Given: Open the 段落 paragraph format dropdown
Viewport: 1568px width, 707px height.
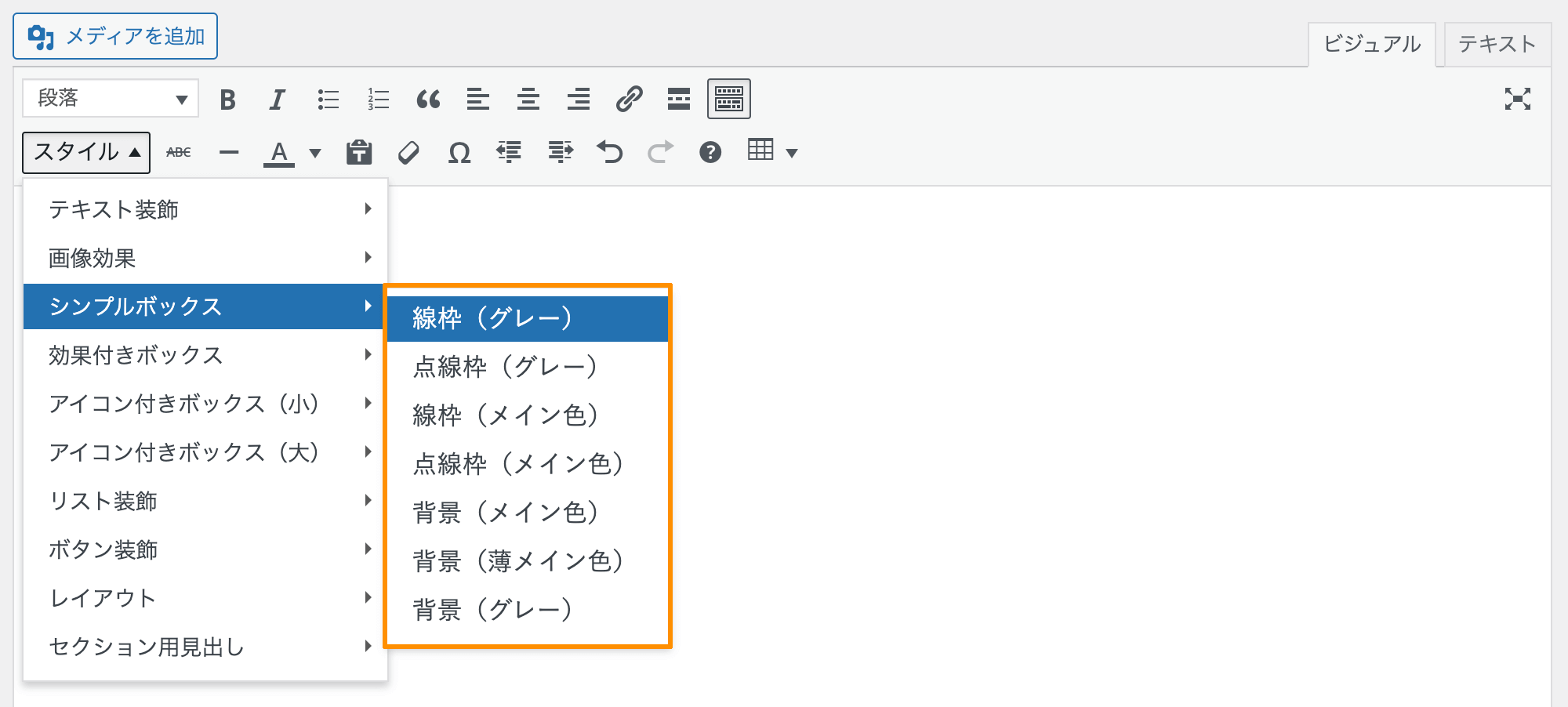Looking at the screenshot, I should (x=110, y=99).
